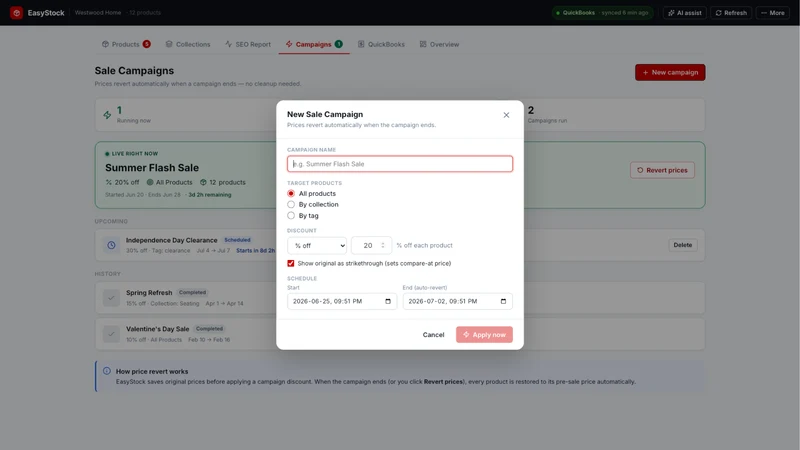
Task: Click the QuickBooks tab icon
Action: coord(361,44)
